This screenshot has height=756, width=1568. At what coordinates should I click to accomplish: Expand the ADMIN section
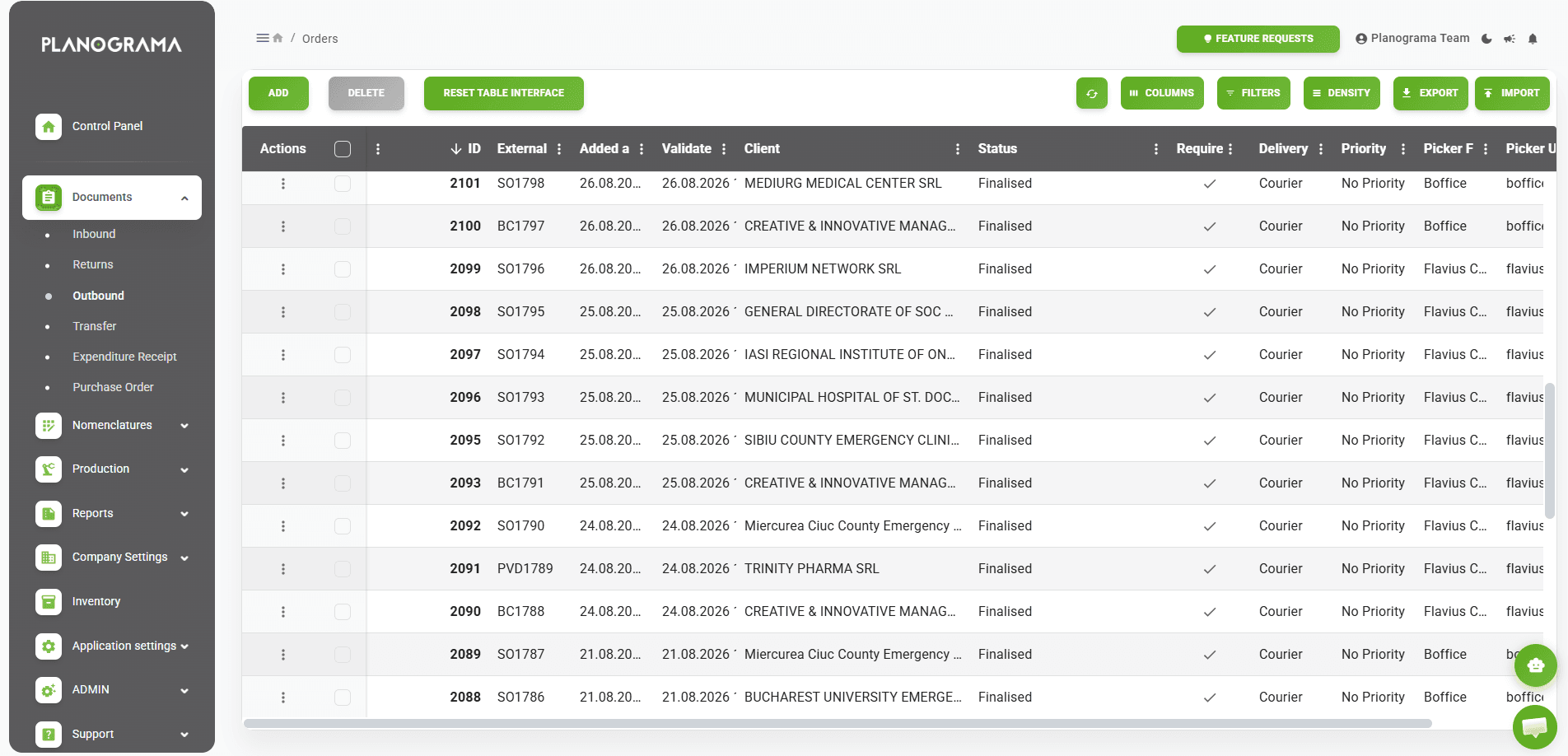[112, 690]
